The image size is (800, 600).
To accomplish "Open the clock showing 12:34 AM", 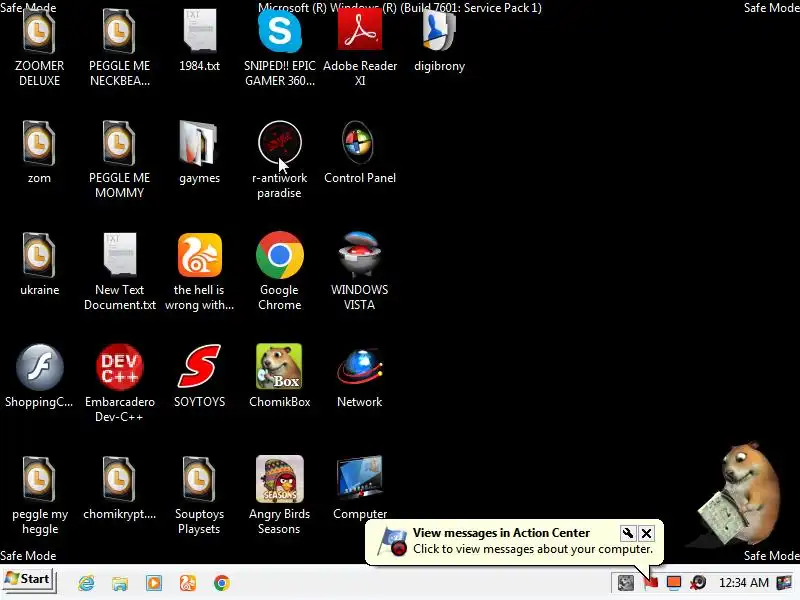I will pos(743,583).
